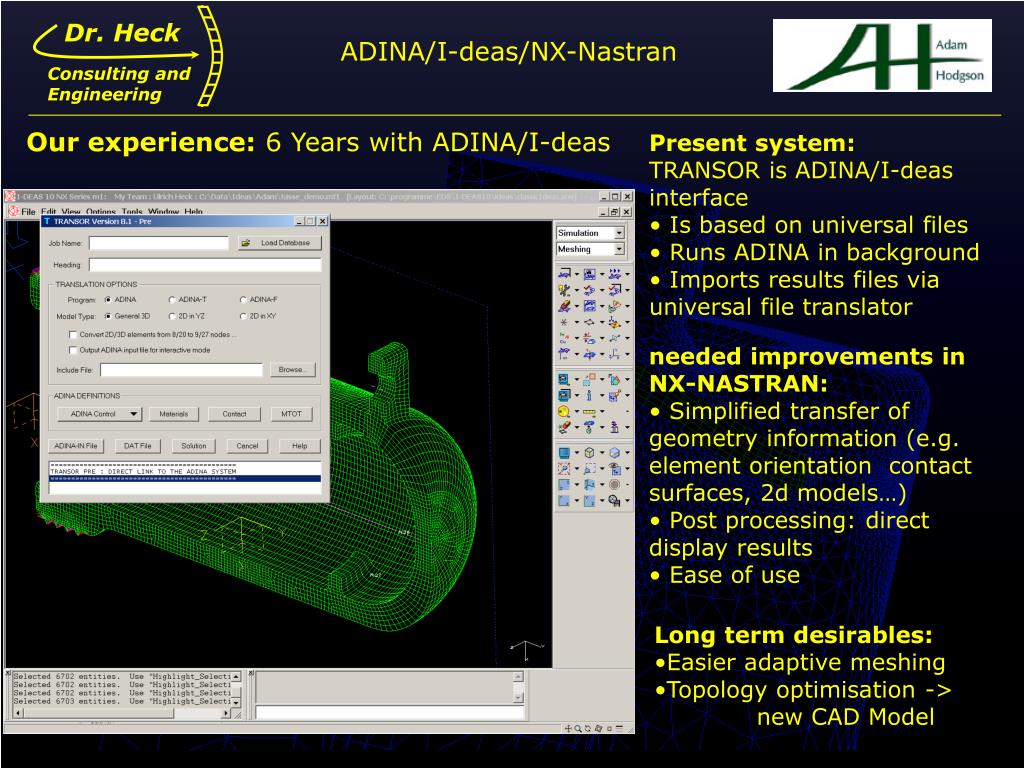Select the yellow ruler measure icon

(x=590, y=412)
